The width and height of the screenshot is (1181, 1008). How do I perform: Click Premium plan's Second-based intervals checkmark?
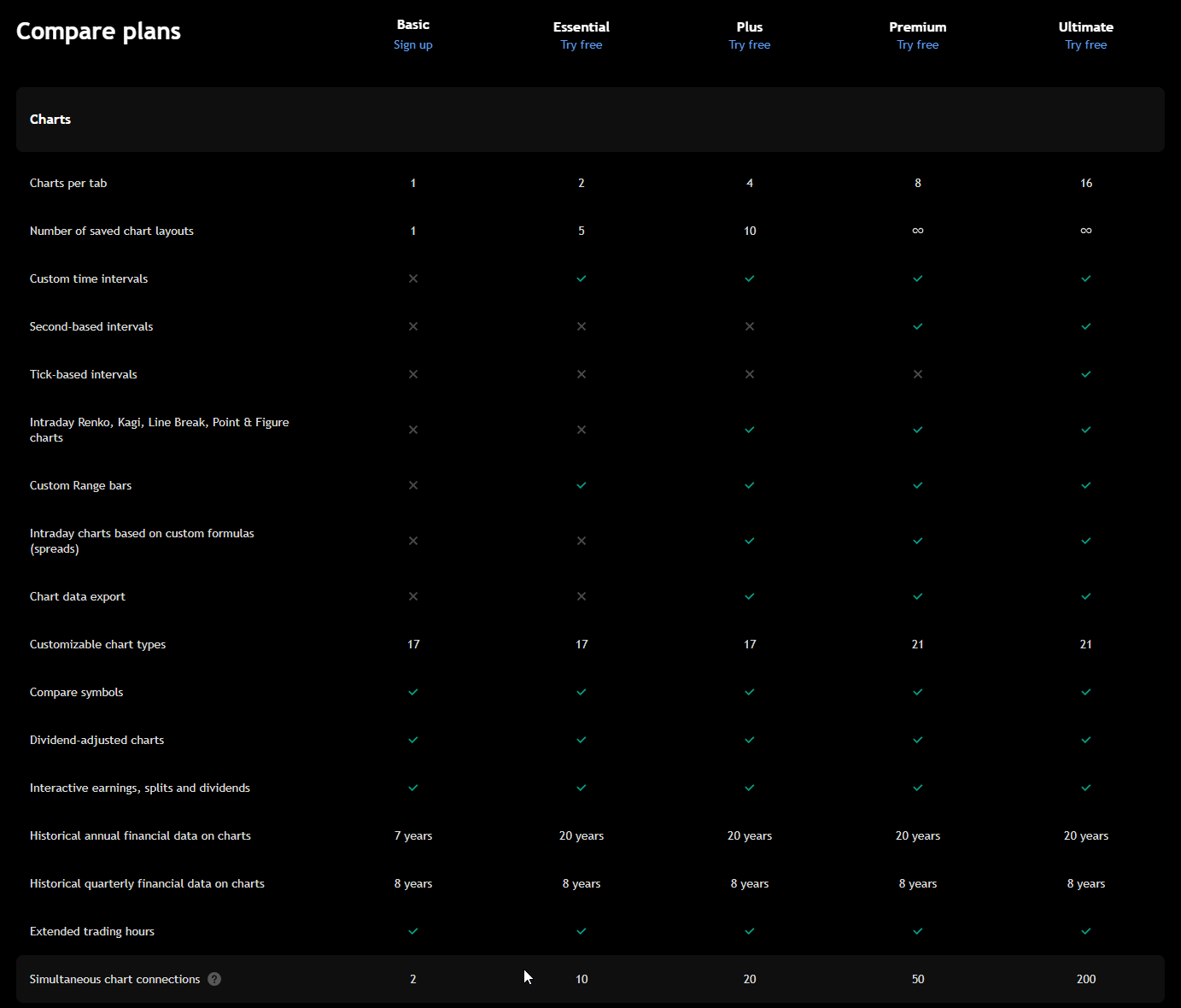point(917,326)
